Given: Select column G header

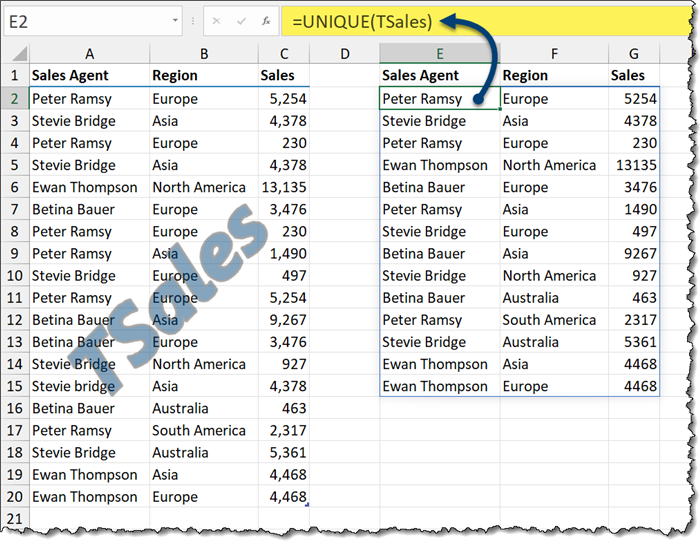Looking at the screenshot, I should [634, 53].
